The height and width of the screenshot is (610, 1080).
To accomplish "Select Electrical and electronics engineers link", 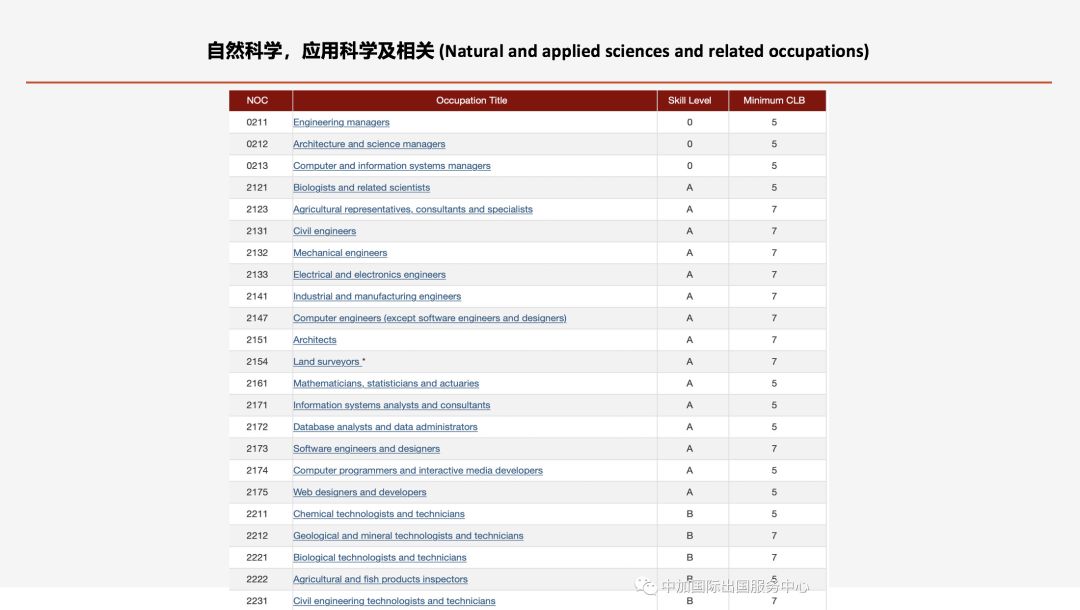I will point(369,275).
